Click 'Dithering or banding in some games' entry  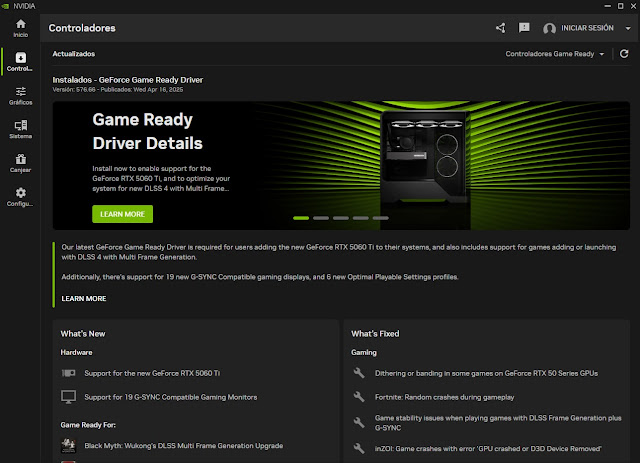(x=486, y=373)
